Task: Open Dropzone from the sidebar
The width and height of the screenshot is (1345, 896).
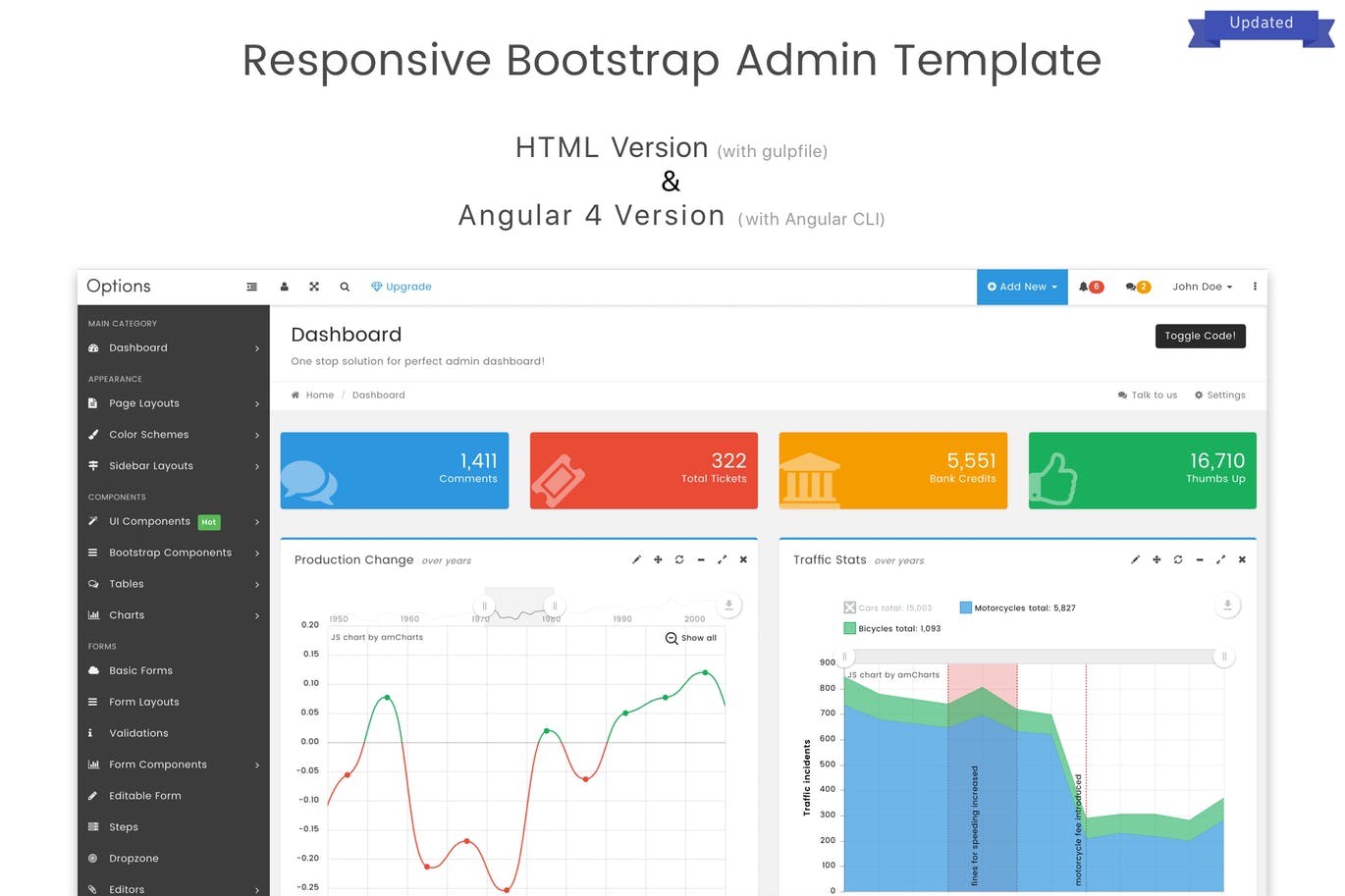Action: [x=134, y=858]
